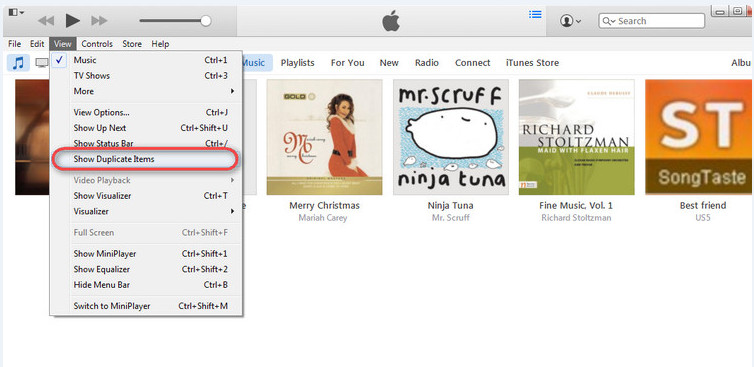Select Show Equalizer
Image resolution: width=754 pixels, height=367 pixels.
pos(147,269)
